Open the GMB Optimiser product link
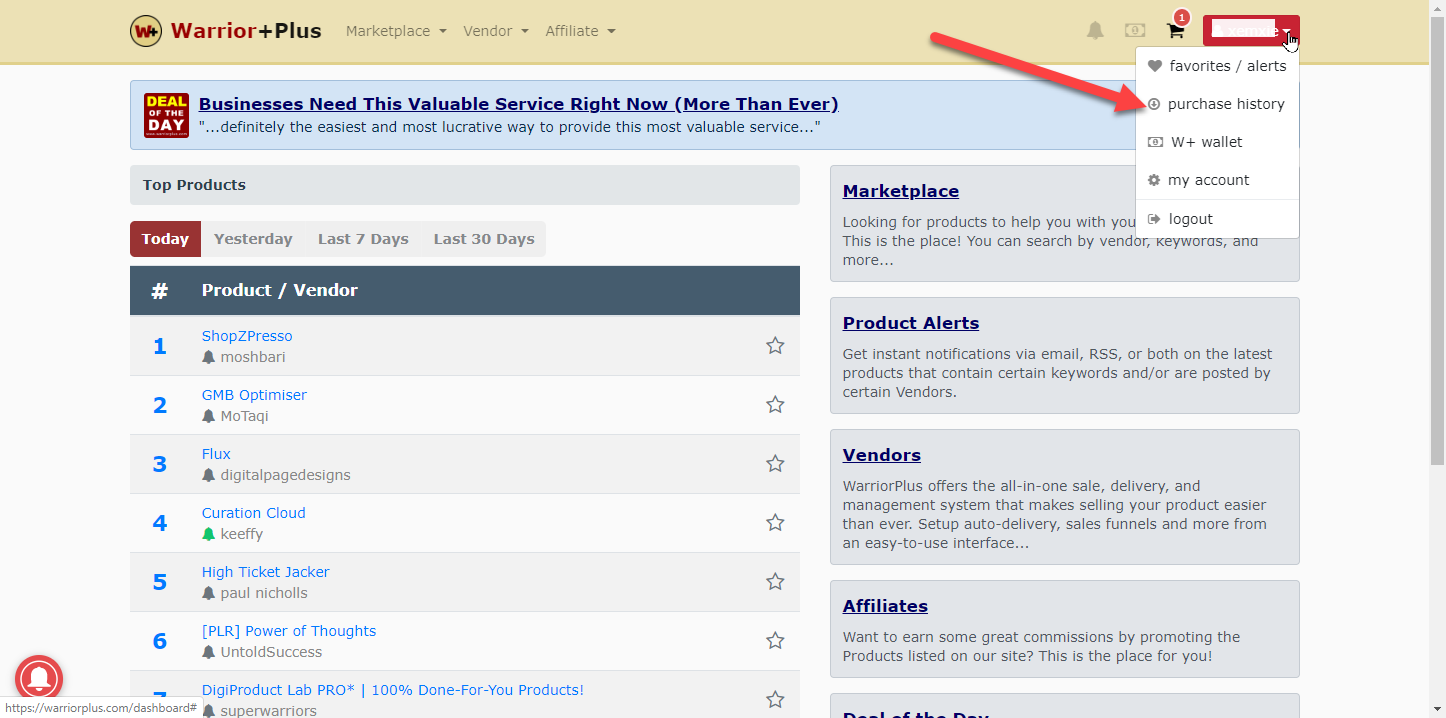The image size is (1446, 718). (254, 395)
